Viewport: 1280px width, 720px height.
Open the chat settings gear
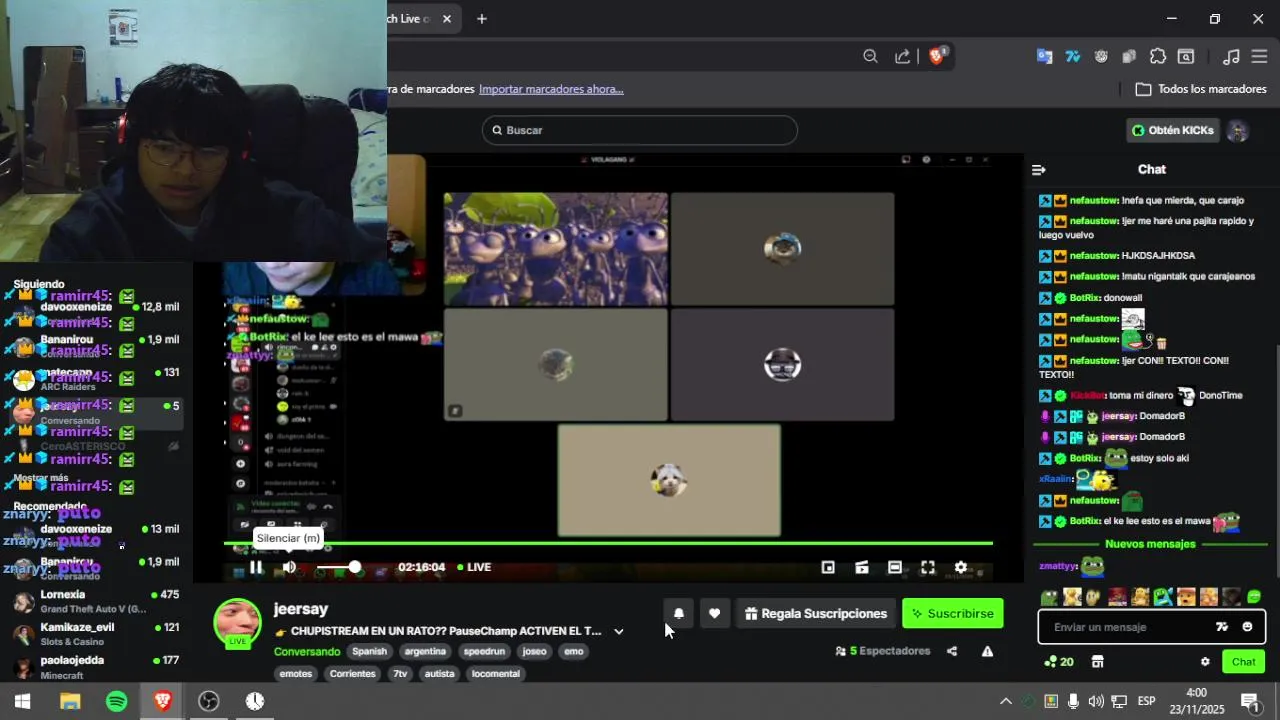coord(1205,662)
